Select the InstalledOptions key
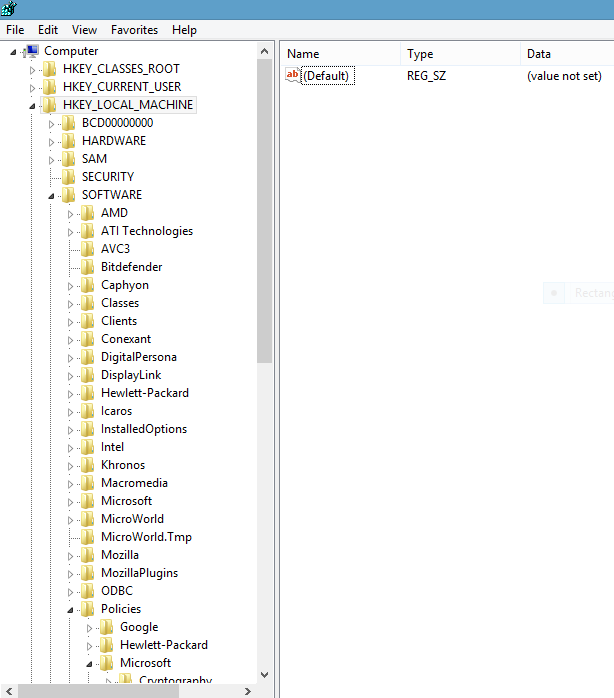This screenshot has height=698, width=614. pyautogui.click(x=144, y=429)
